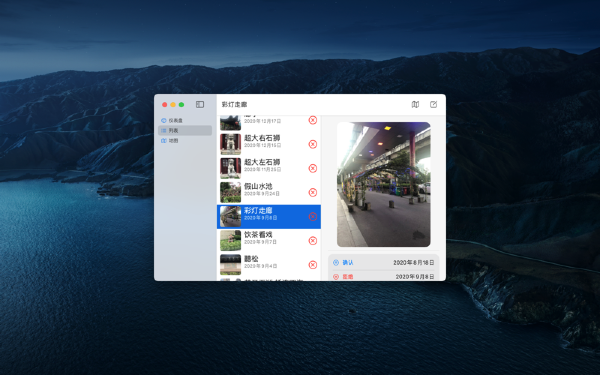Click red X icon for 聽松
This screenshot has height=375, width=600.
pos(313,265)
